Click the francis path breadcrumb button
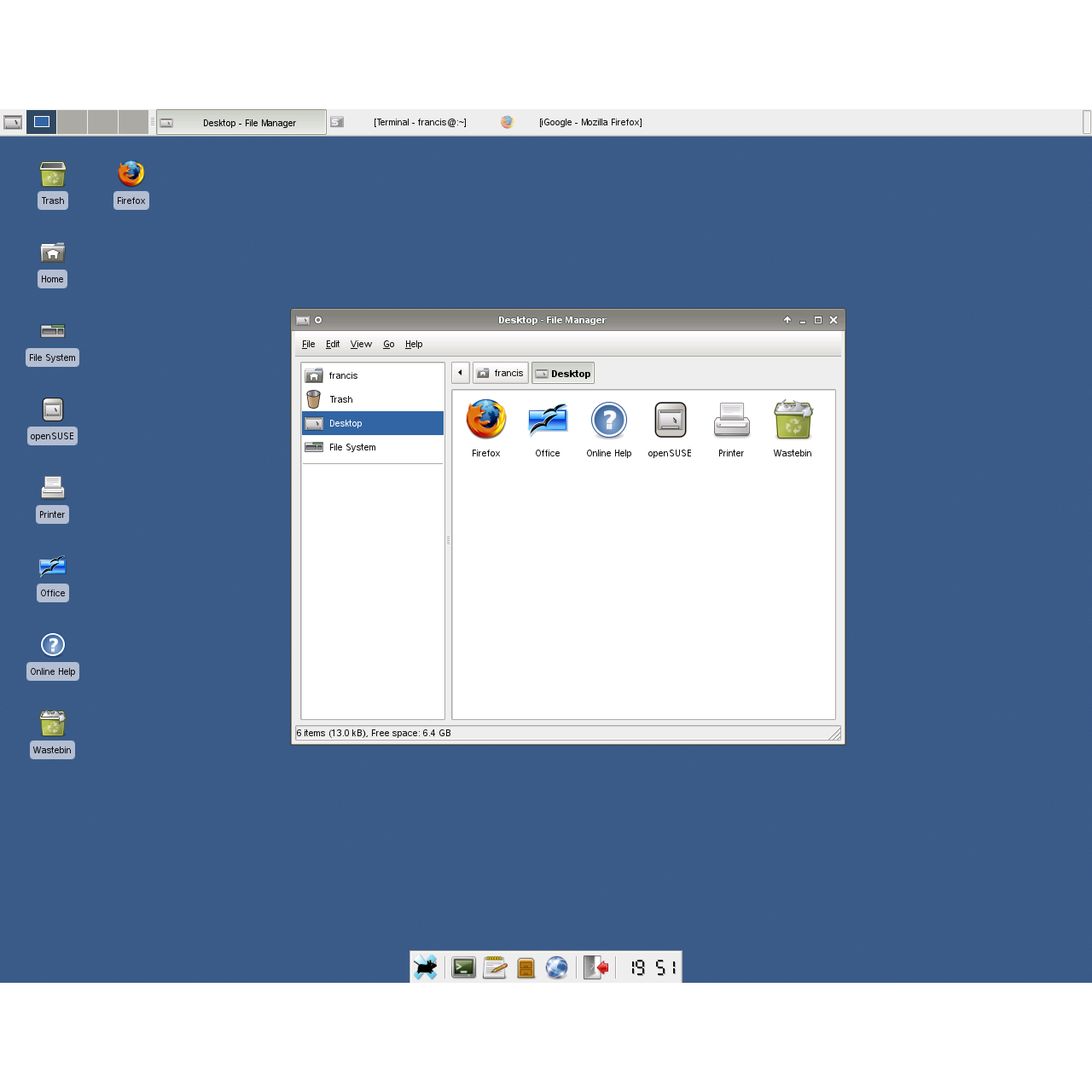 point(500,373)
